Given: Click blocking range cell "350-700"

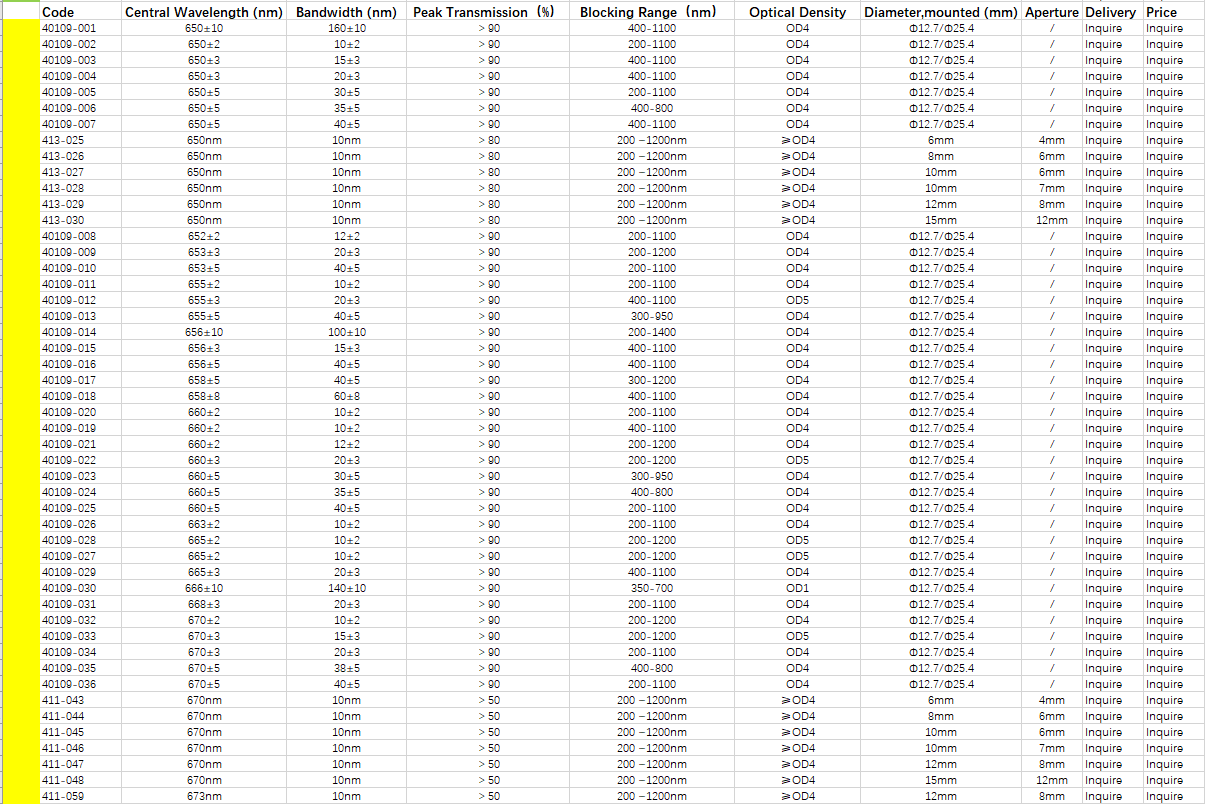Looking at the screenshot, I should coord(651,588).
